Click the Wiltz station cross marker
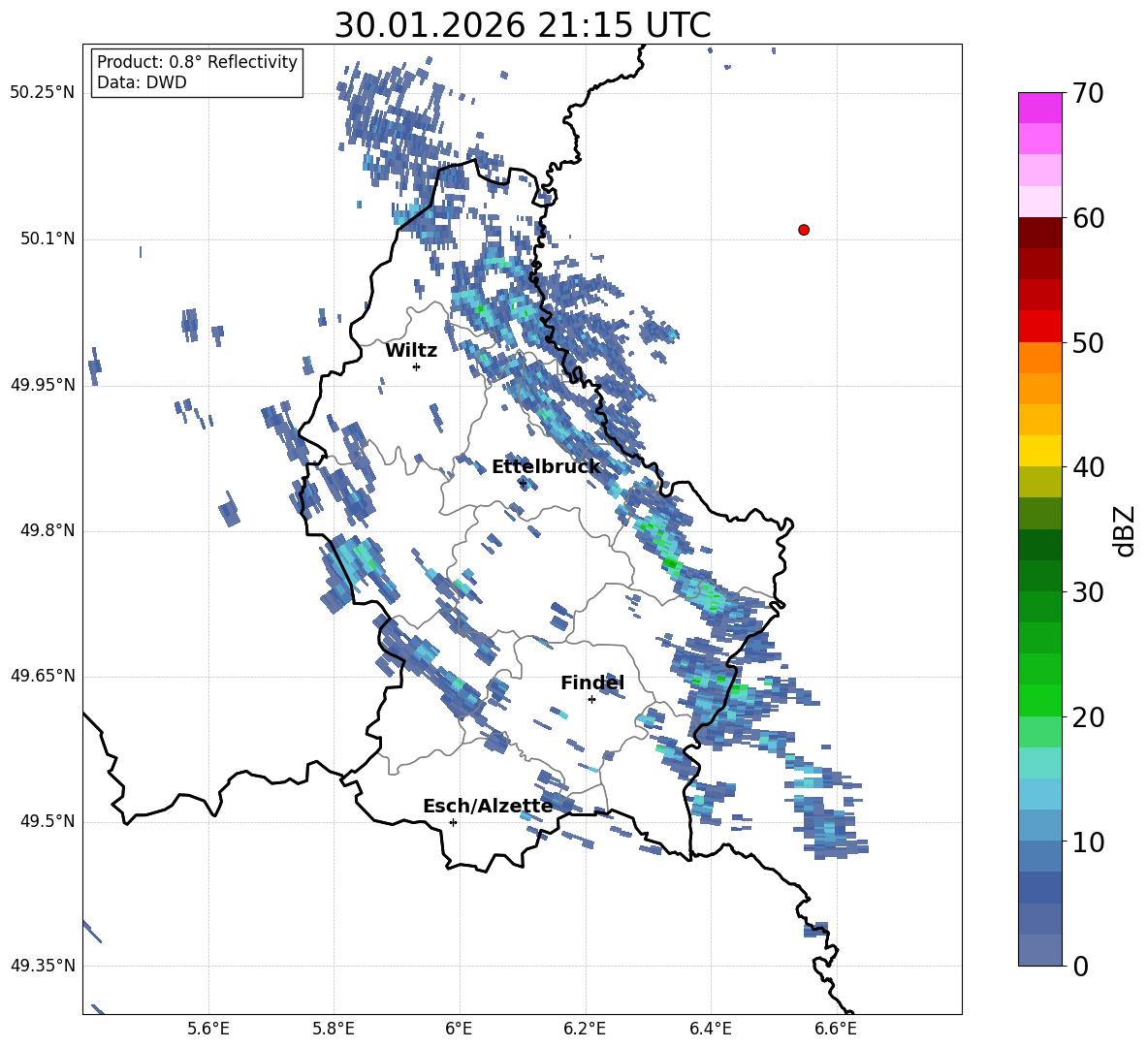The image size is (1148, 1048). pyautogui.click(x=417, y=366)
